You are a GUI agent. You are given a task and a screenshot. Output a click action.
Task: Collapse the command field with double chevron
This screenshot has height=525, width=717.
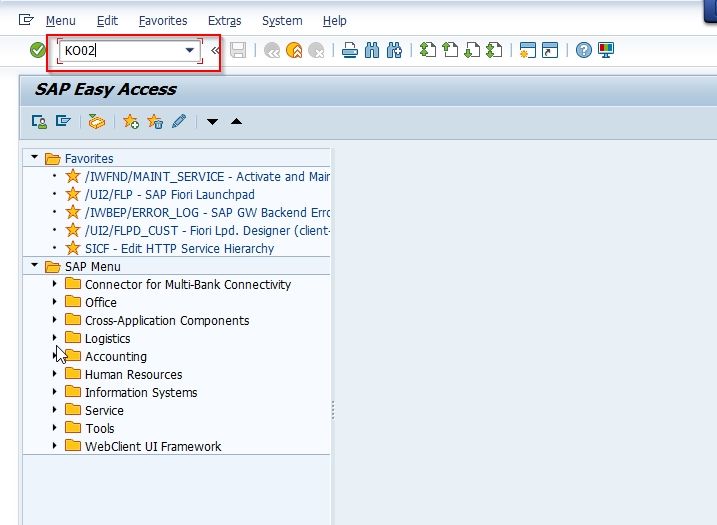point(215,50)
